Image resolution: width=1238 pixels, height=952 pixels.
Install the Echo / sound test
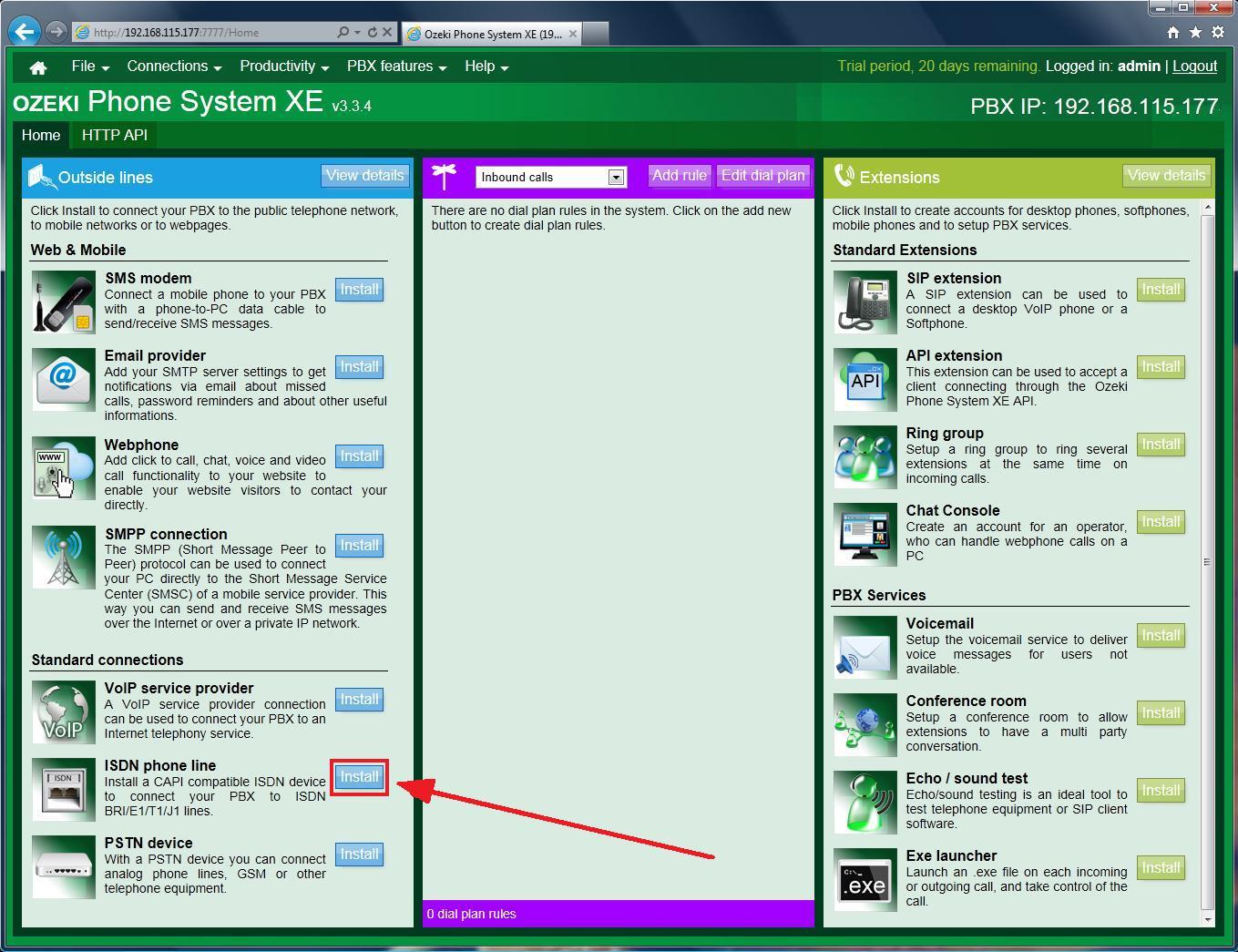[x=1161, y=791]
